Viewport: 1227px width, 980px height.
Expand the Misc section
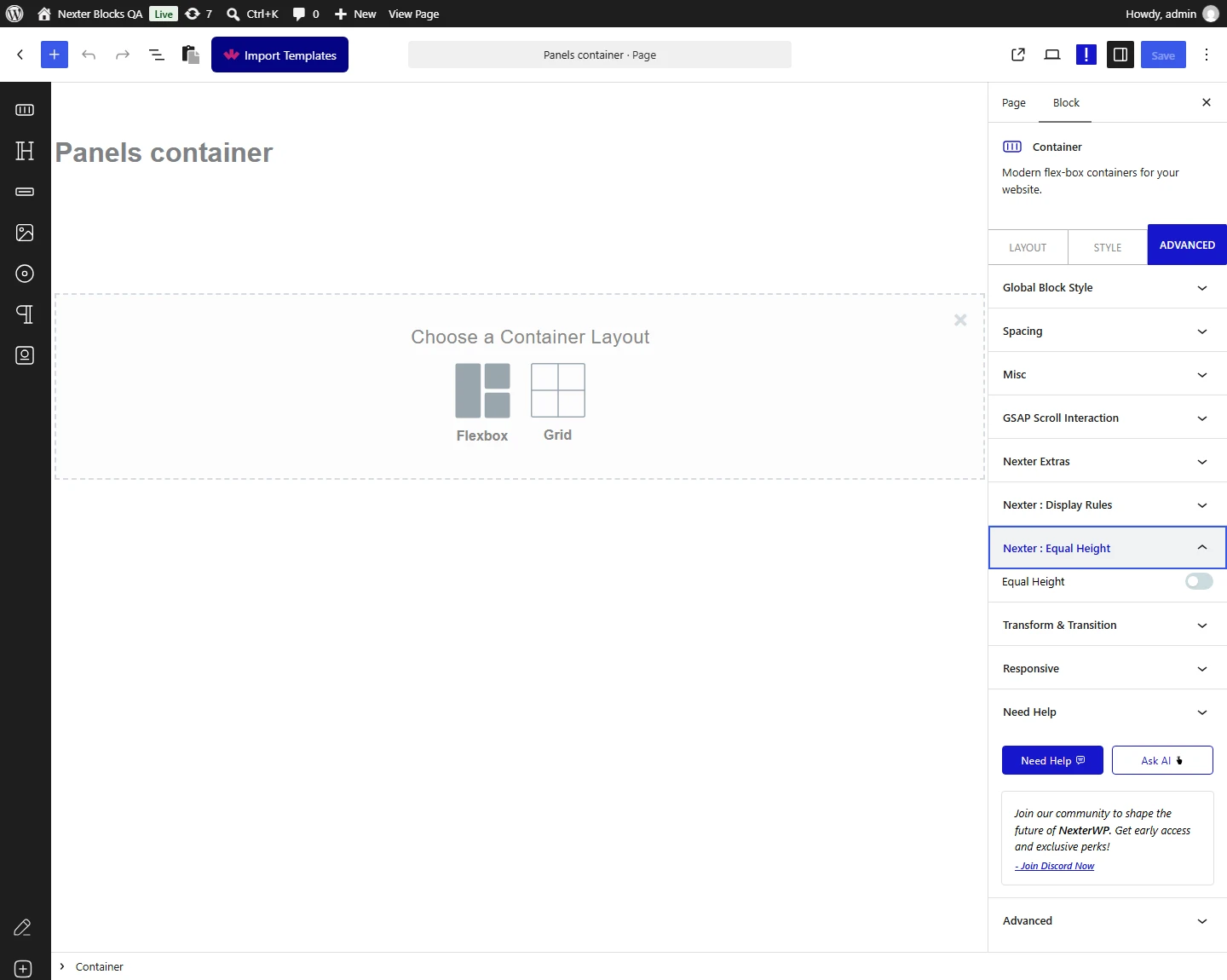click(x=1108, y=375)
